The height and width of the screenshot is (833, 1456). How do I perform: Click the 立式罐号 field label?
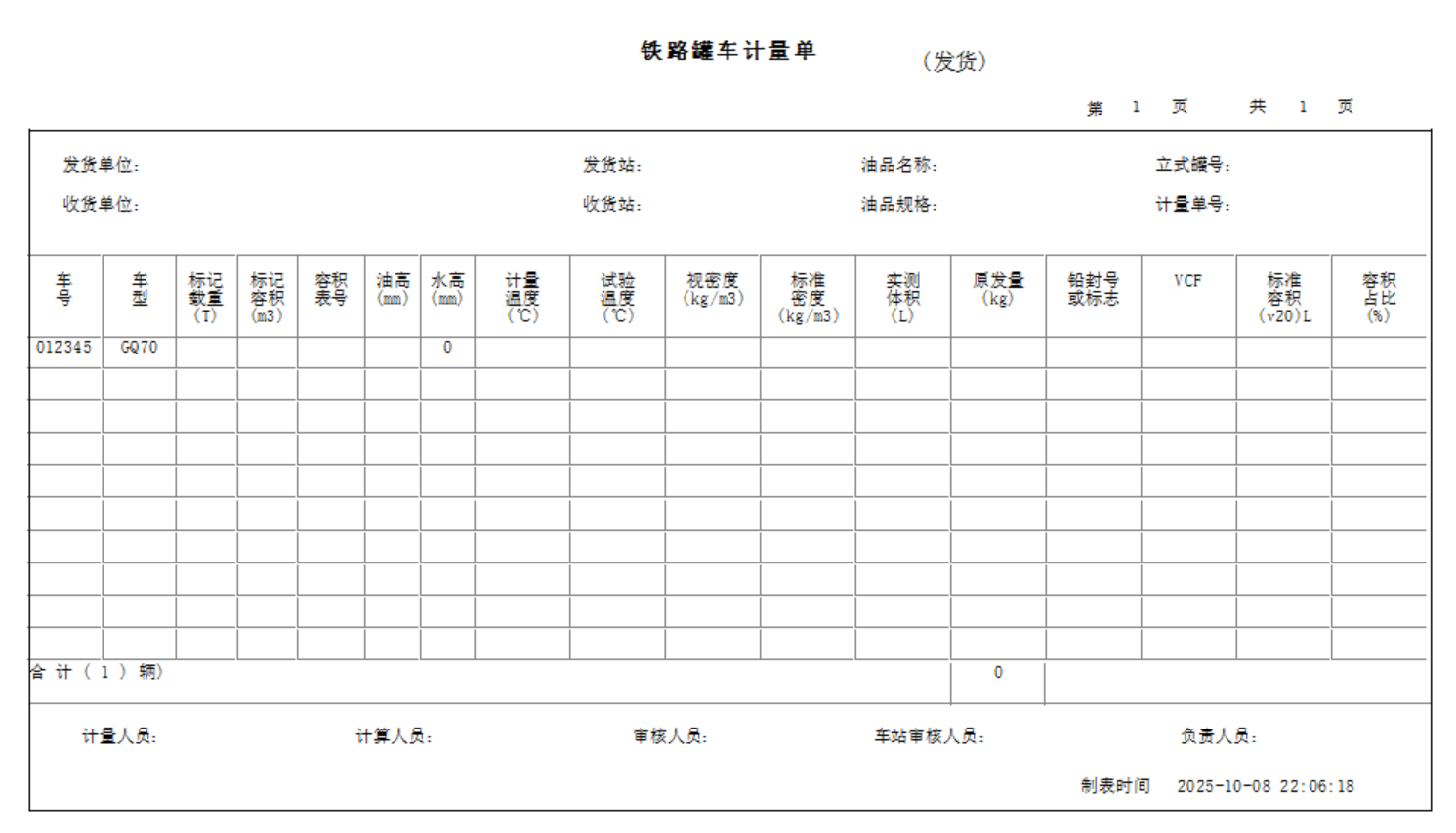(x=1193, y=165)
